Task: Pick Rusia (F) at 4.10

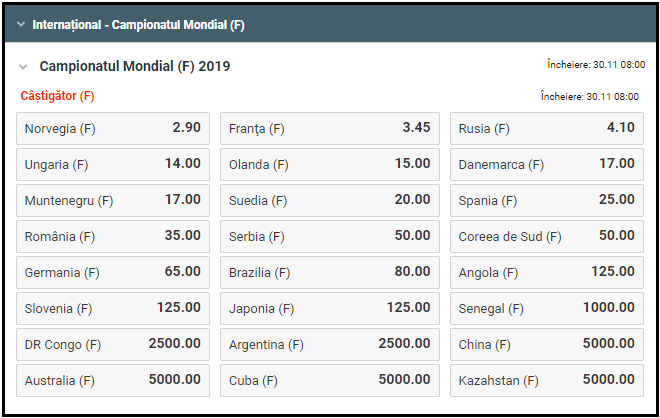Action: point(546,128)
